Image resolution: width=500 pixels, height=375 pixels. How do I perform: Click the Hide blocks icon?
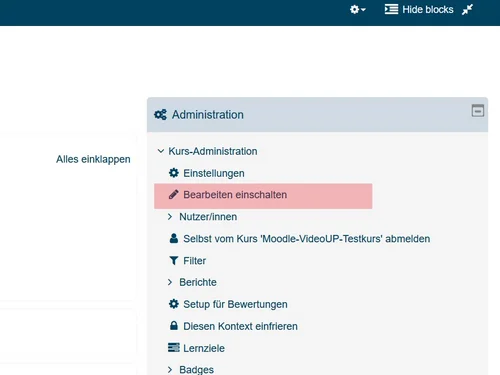pos(391,9)
